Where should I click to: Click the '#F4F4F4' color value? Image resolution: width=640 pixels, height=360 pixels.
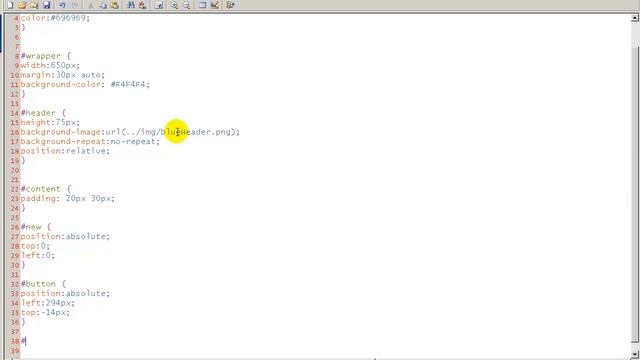click(x=128, y=84)
